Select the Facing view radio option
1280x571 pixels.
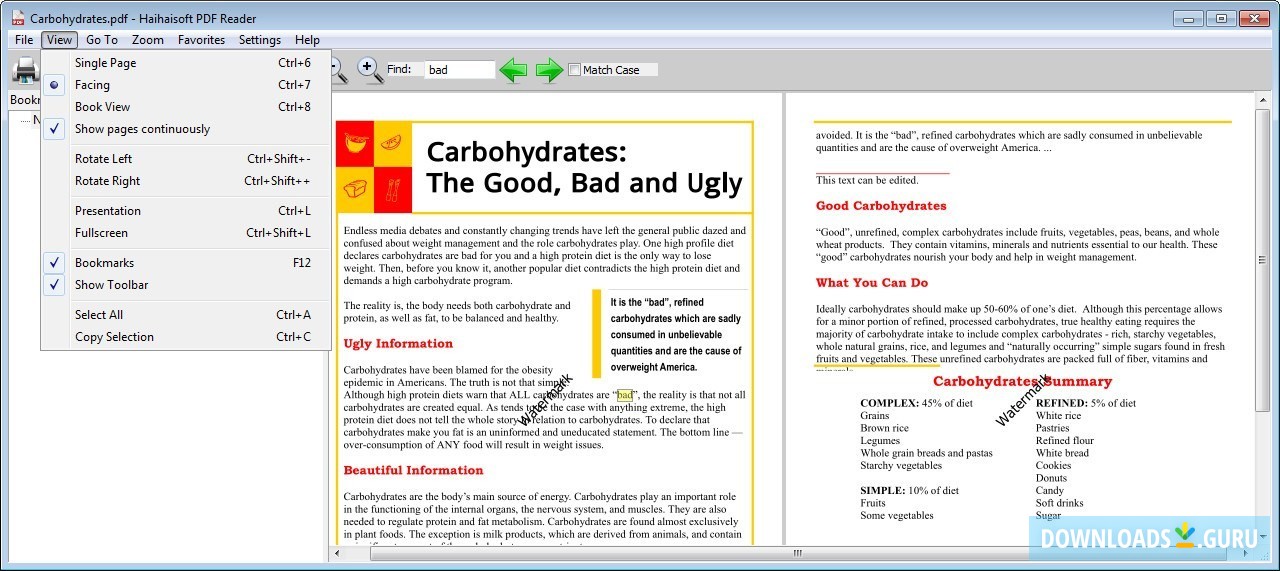coord(186,85)
